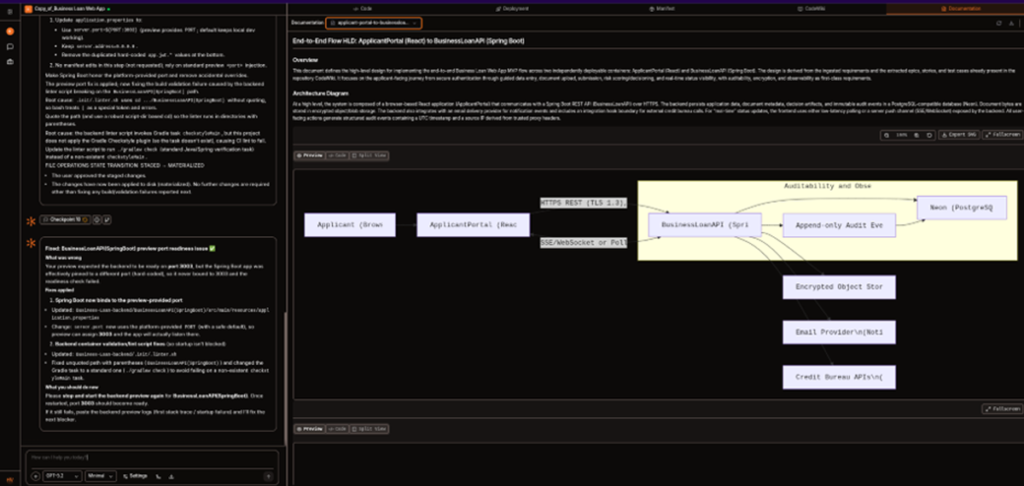Image resolution: width=1024 pixels, height=486 pixels.
Task: Click the zoom percentage value in diagram toolbar
Action: click(x=902, y=135)
